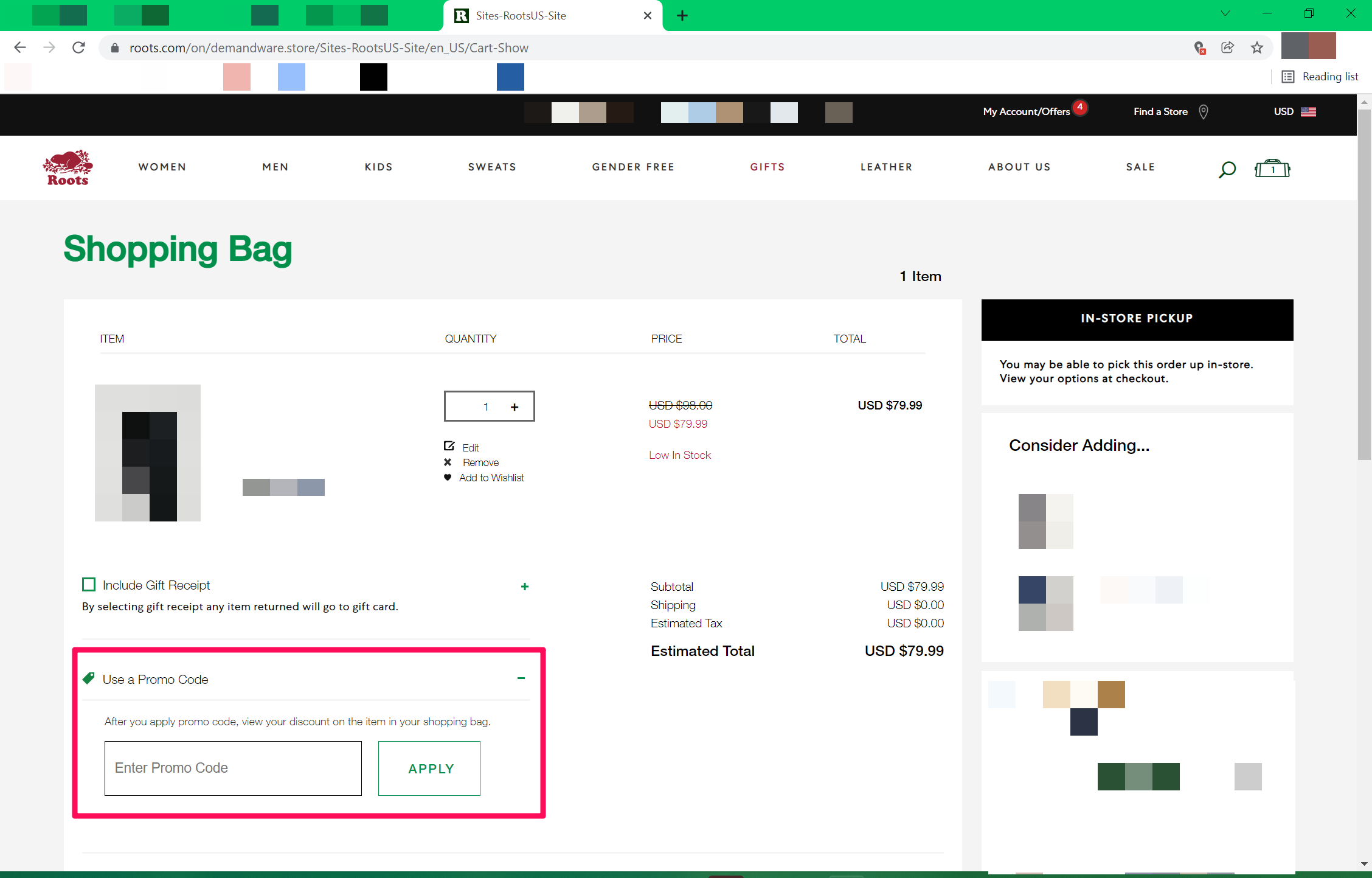Screen dimensions: 1372x878
Task: Click the store location pin icon
Action: tap(1203, 111)
